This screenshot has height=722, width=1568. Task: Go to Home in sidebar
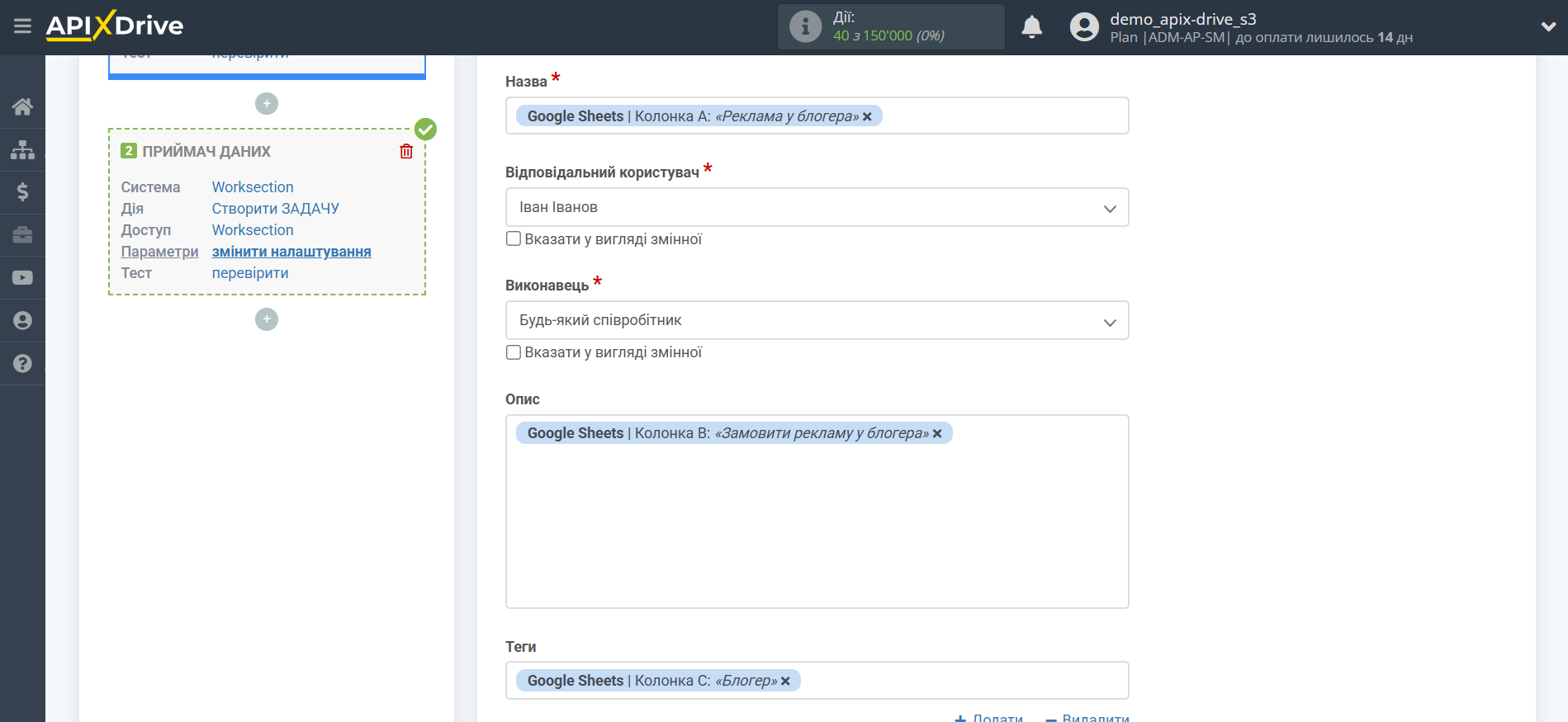[x=22, y=106]
